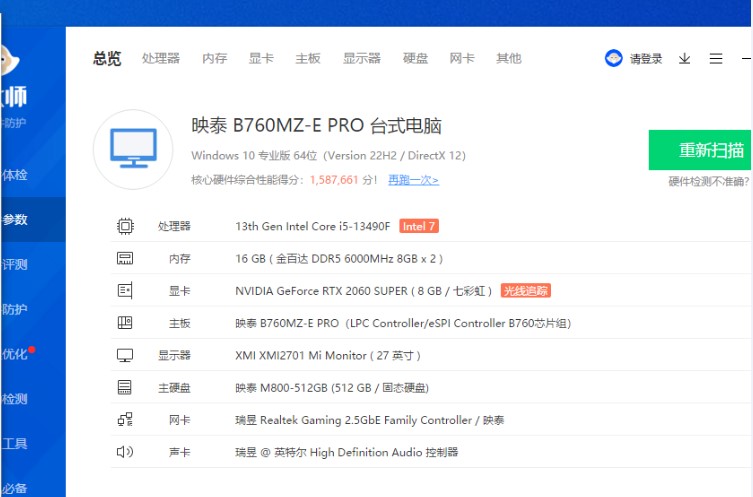
Task: Click the main hard disk icon
Action: pyautogui.click(x=125, y=387)
